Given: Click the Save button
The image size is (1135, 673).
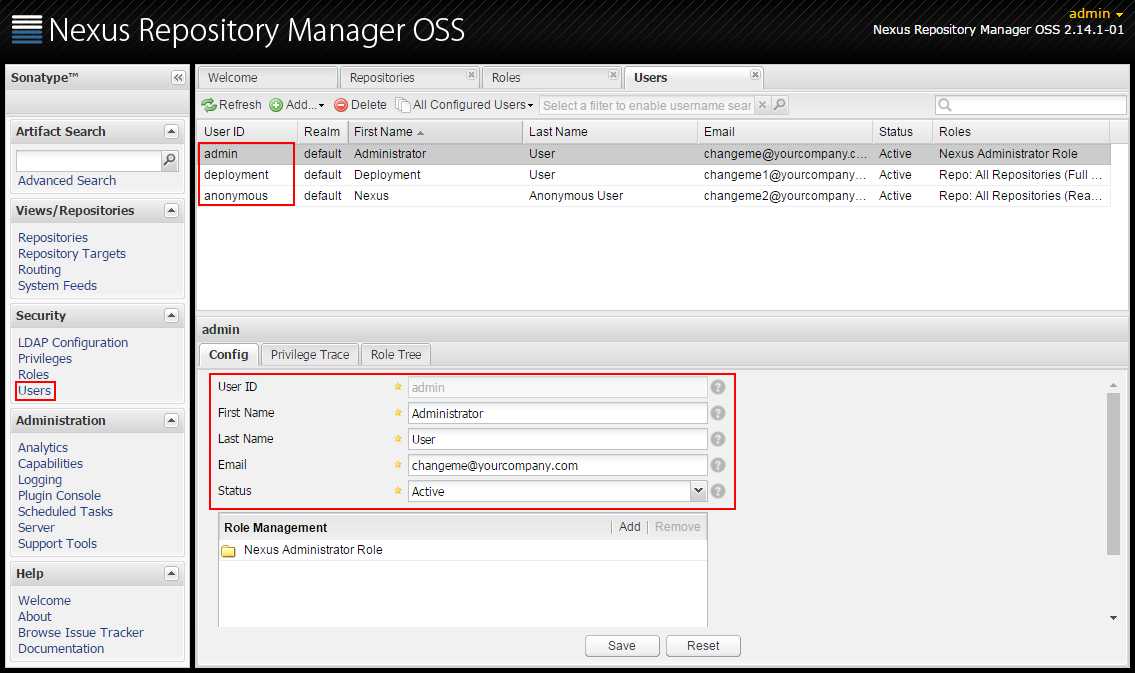Looking at the screenshot, I should [622, 646].
